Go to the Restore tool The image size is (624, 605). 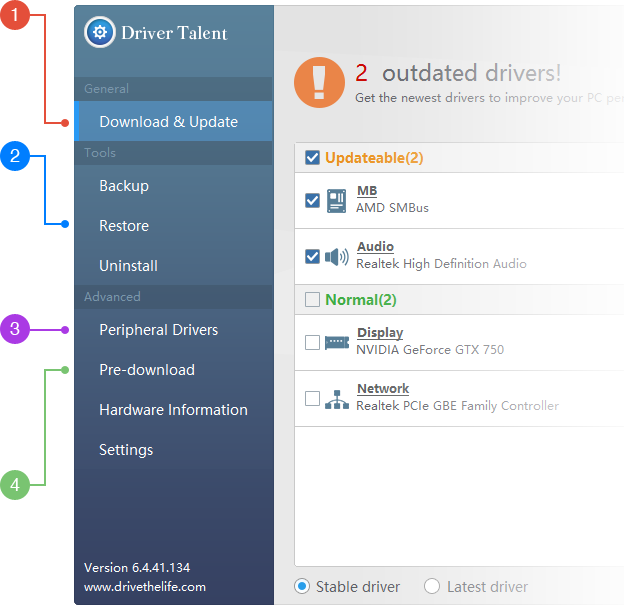pos(174,226)
